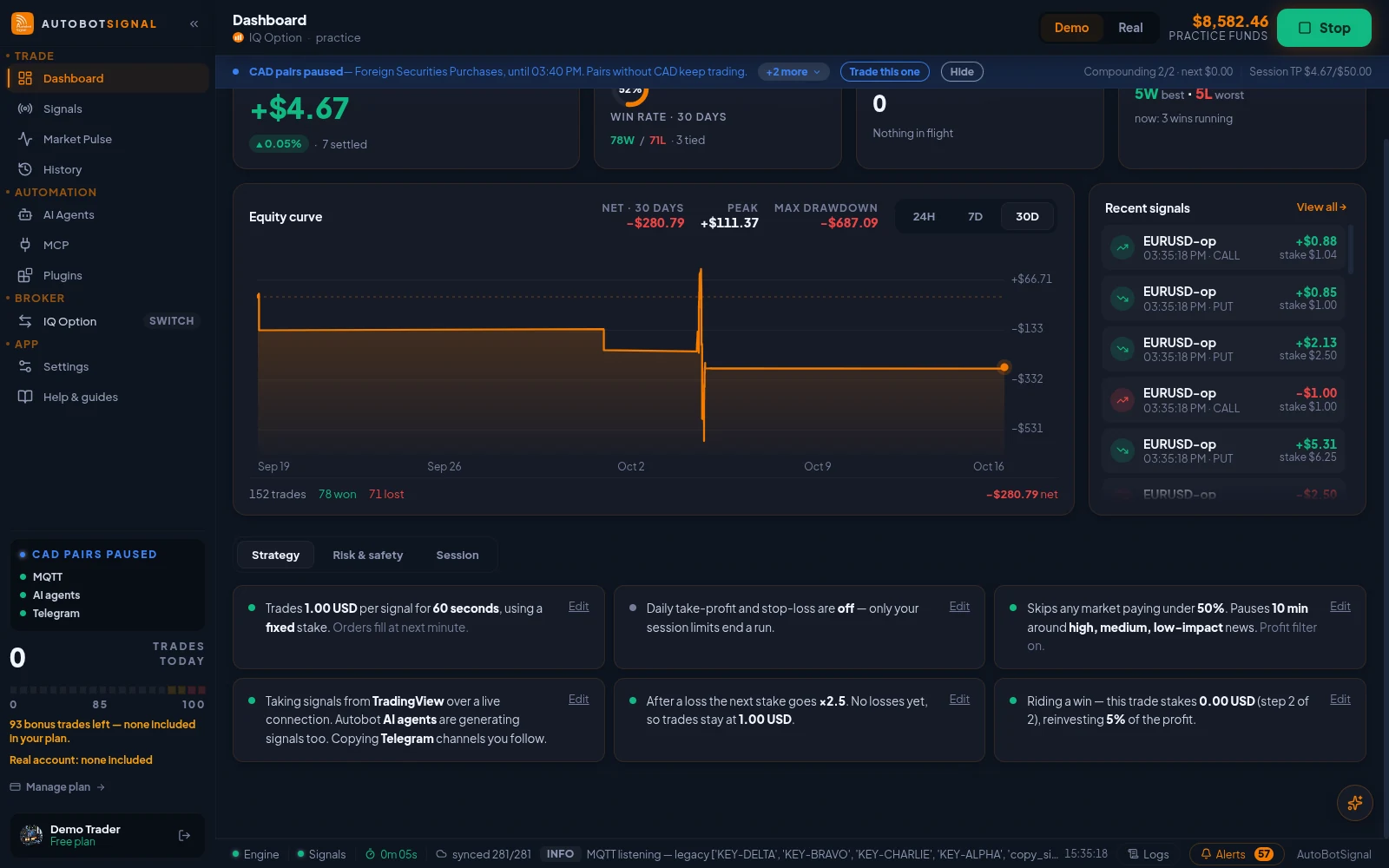Image resolution: width=1389 pixels, height=868 pixels.
Task: Click the Help & guides book icon
Action: pos(25,397)
